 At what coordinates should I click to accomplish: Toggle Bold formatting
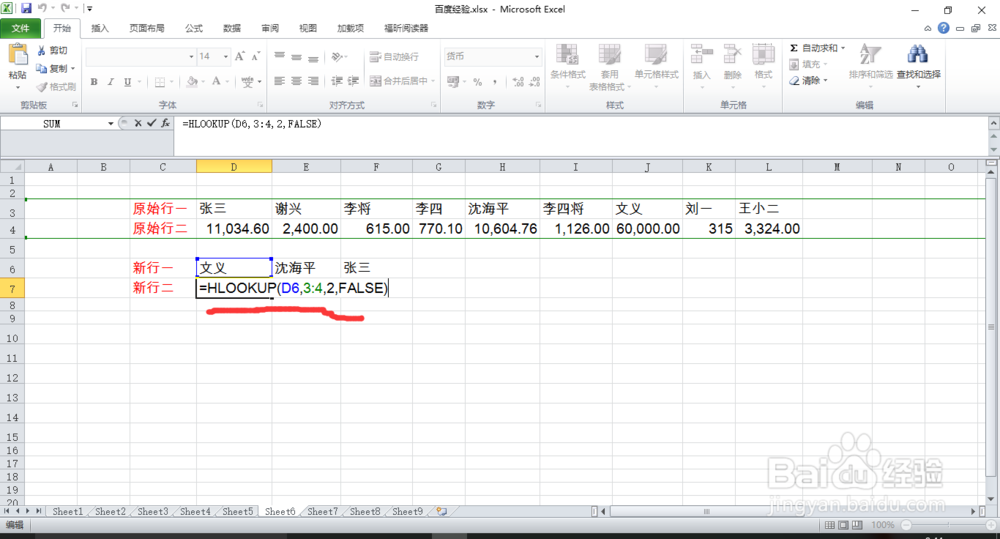pyautogui.click(x=94, y=82)
